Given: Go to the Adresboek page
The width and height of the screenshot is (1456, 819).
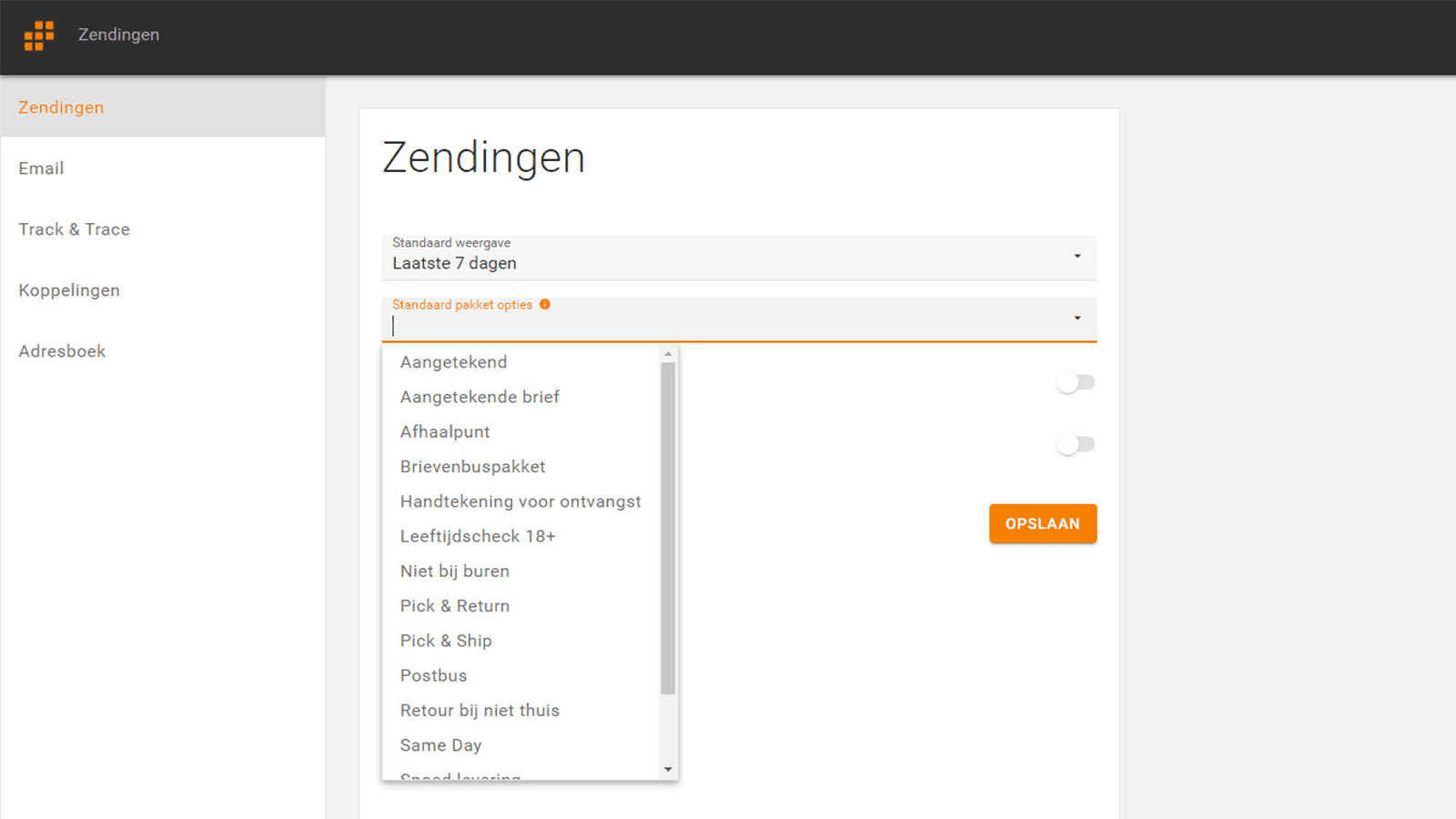Looking at the screenshot, I should click(62, 351).
